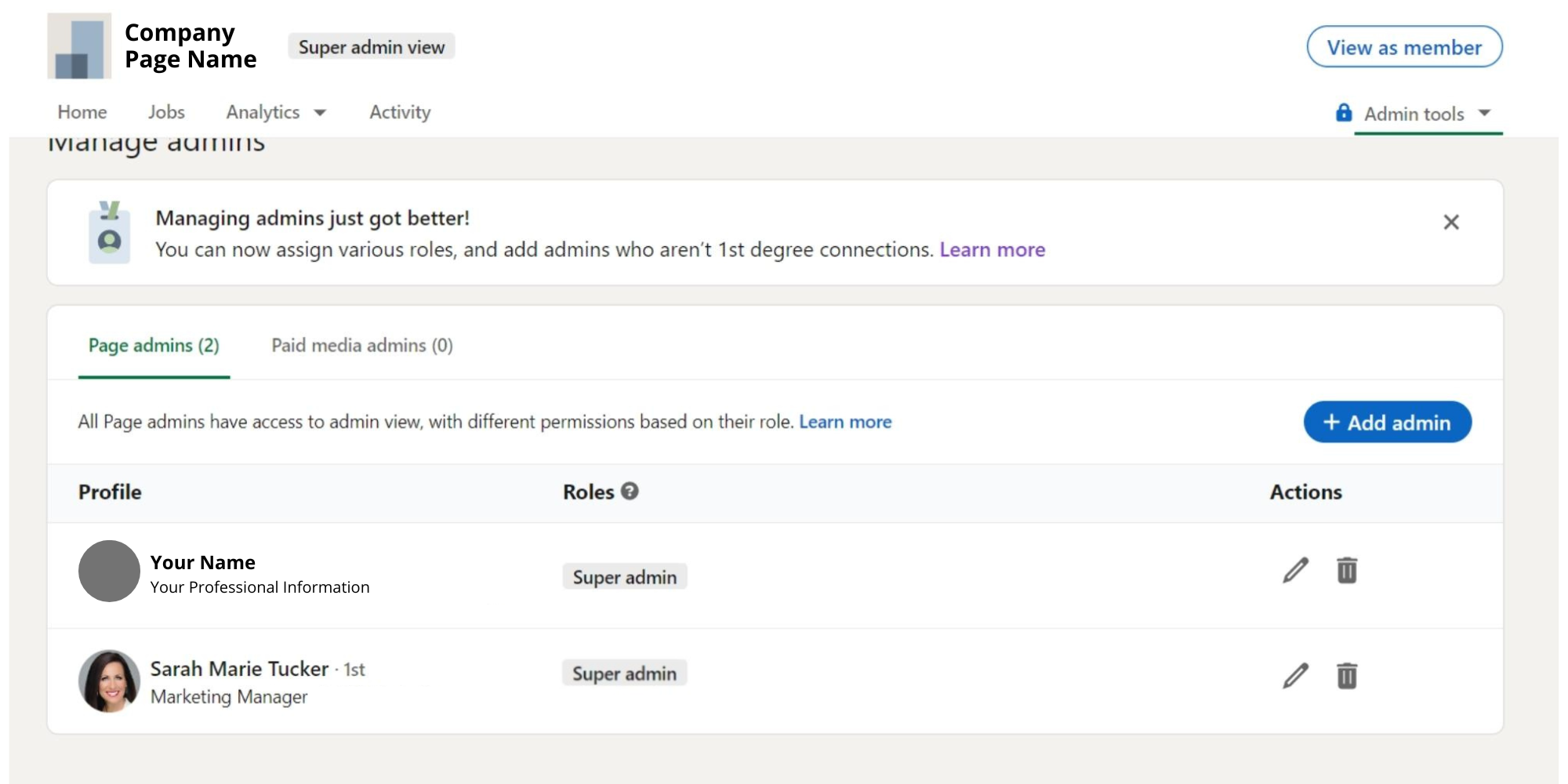Delete Your Name admin with trash icon

[x=1346, y=571]
